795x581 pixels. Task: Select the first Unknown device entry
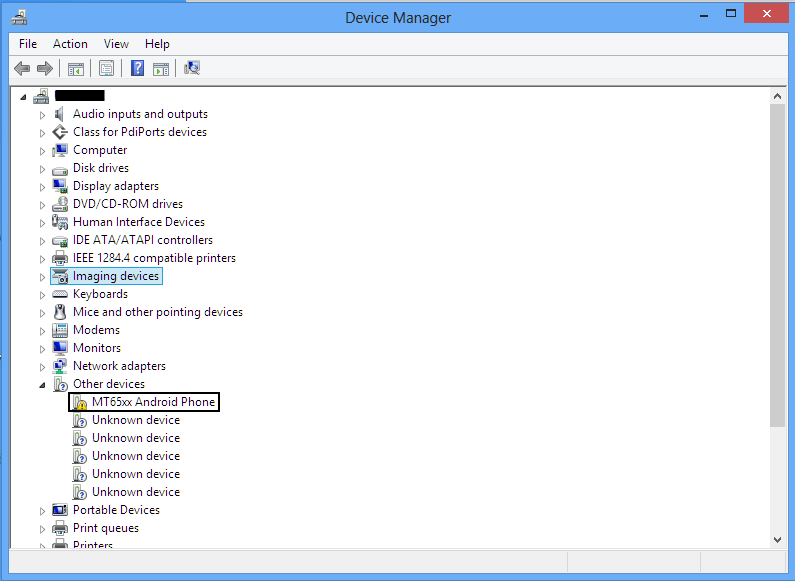135,420
